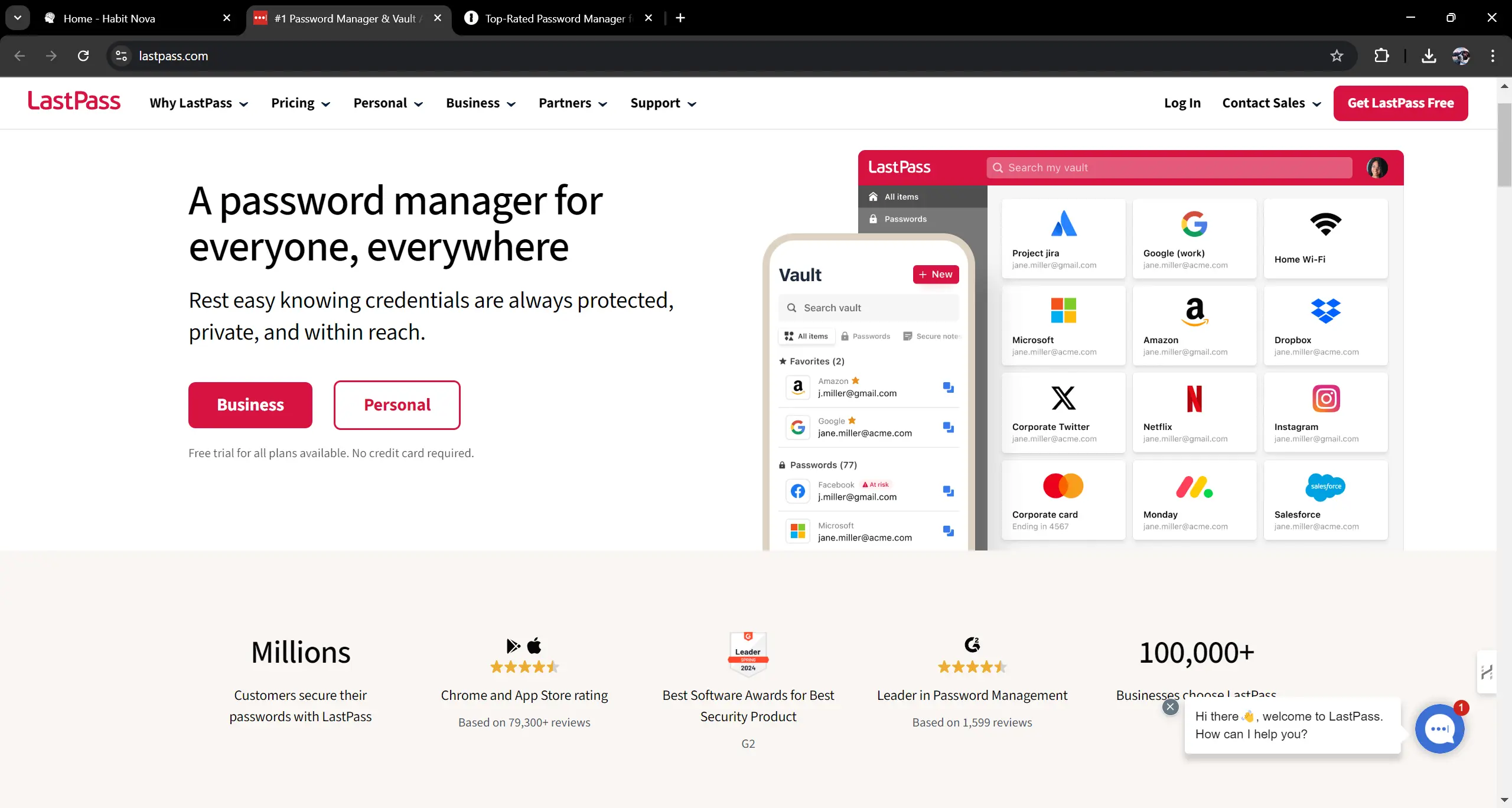Image resolution: width=1512 pixels, height=808 pixels.
Task: Click the Home Wi-Fi icon tile
Action: [x=1325, y=238]
